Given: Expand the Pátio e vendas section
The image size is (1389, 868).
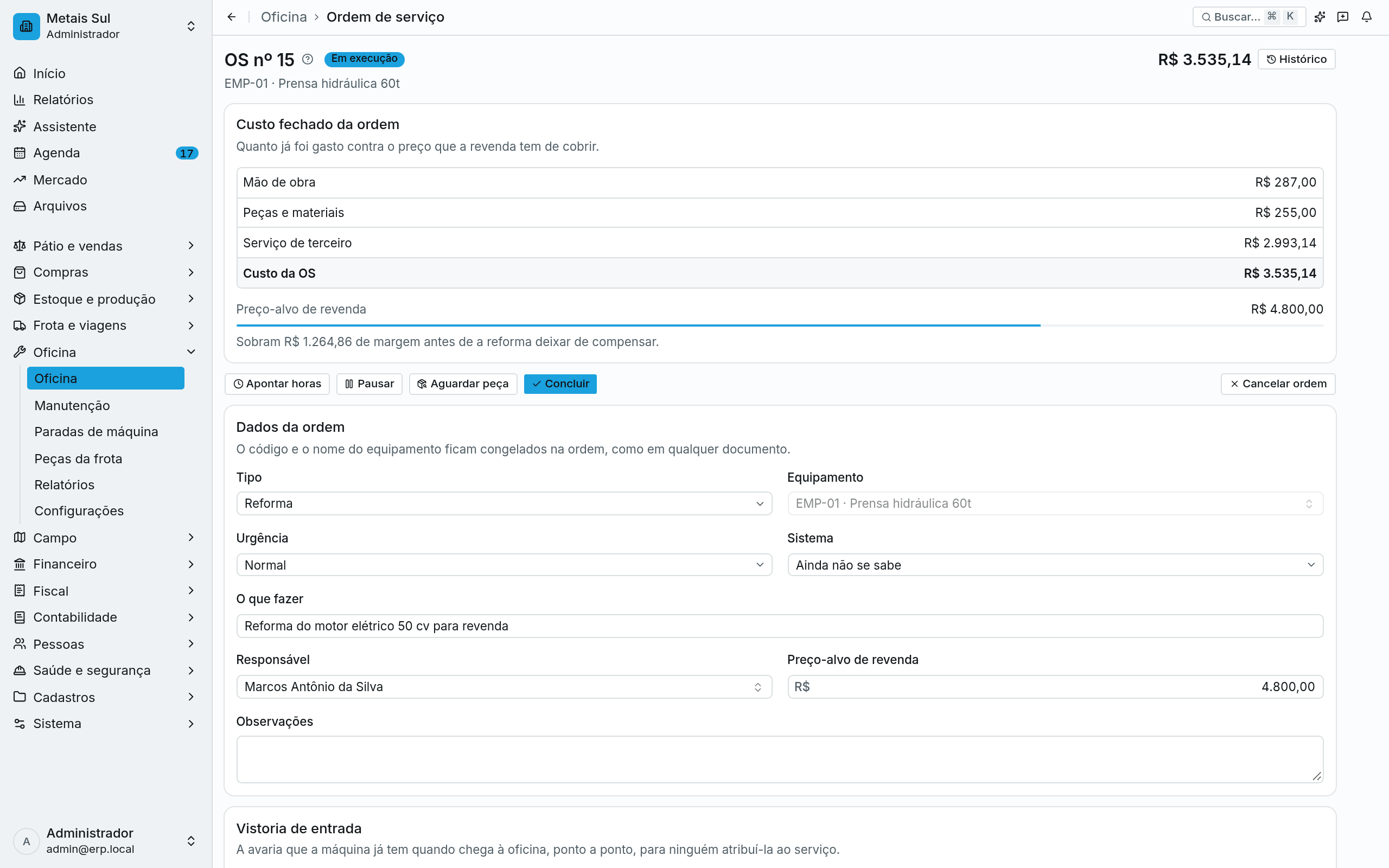Looking at the screenshot, I should point(106,246).
